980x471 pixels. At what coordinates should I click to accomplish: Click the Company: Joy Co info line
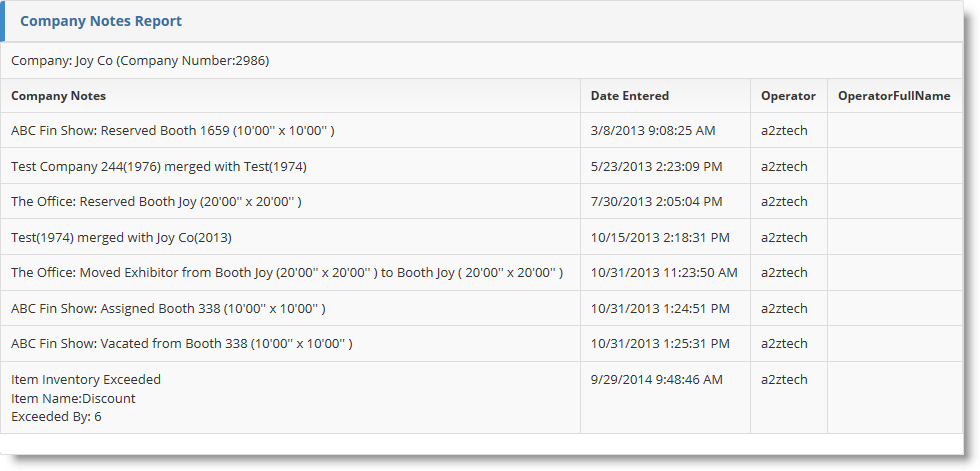pyautogui.click(x=140, y=61)
